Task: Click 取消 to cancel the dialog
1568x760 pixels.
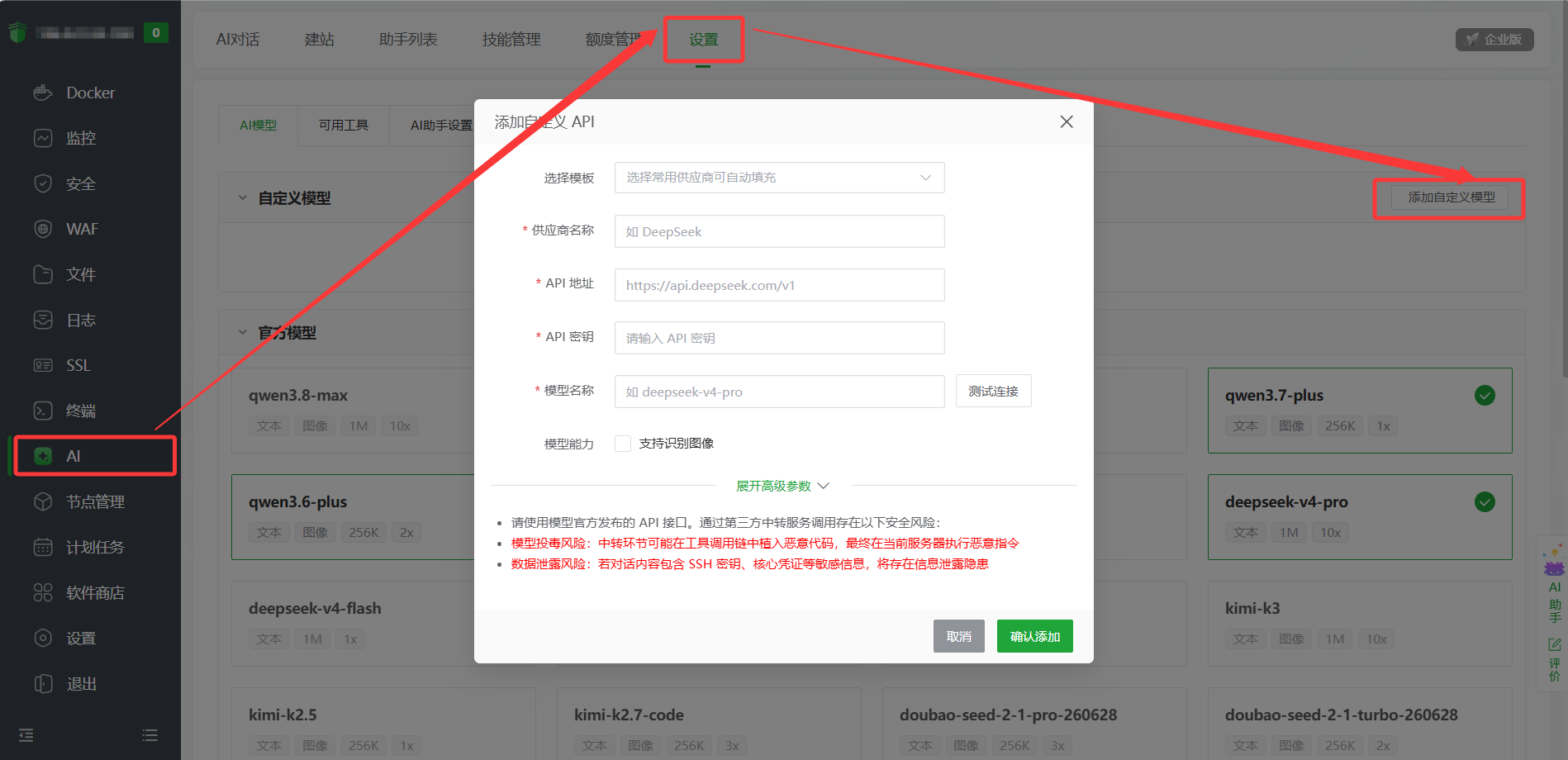Action: point(959,636)
